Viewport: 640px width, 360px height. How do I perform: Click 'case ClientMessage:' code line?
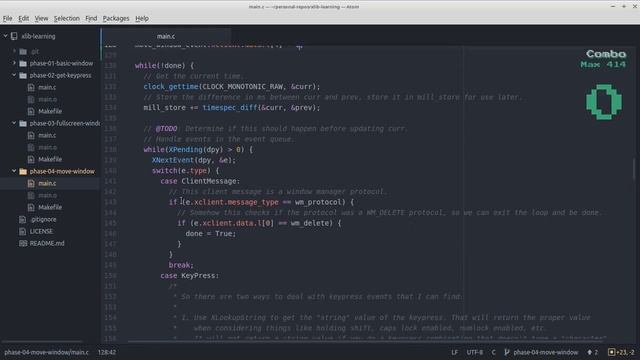(x=200, y=181)
